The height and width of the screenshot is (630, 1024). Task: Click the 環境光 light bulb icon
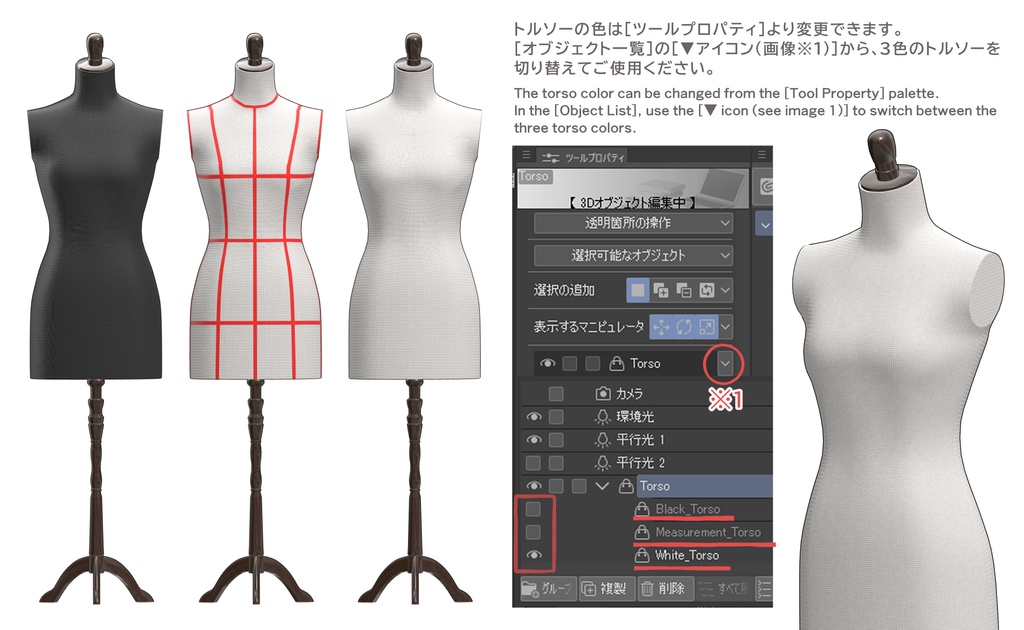click(x=603, y=417)
